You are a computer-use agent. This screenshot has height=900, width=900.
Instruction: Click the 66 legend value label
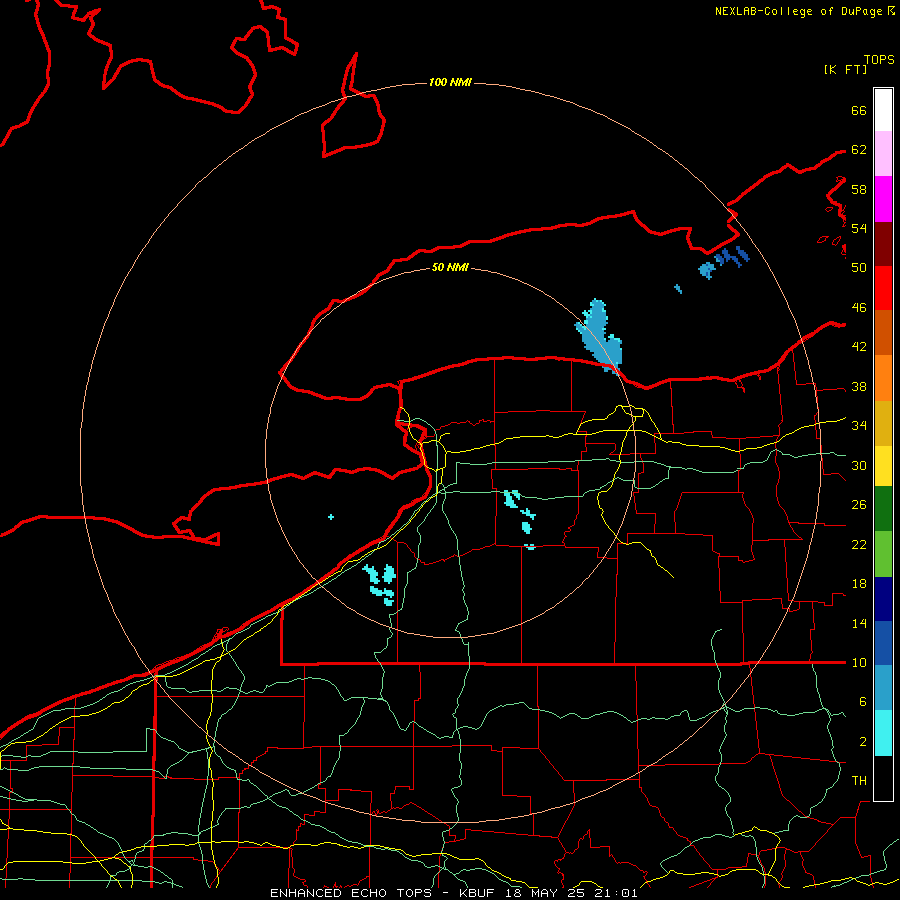(x=859, y=111)
